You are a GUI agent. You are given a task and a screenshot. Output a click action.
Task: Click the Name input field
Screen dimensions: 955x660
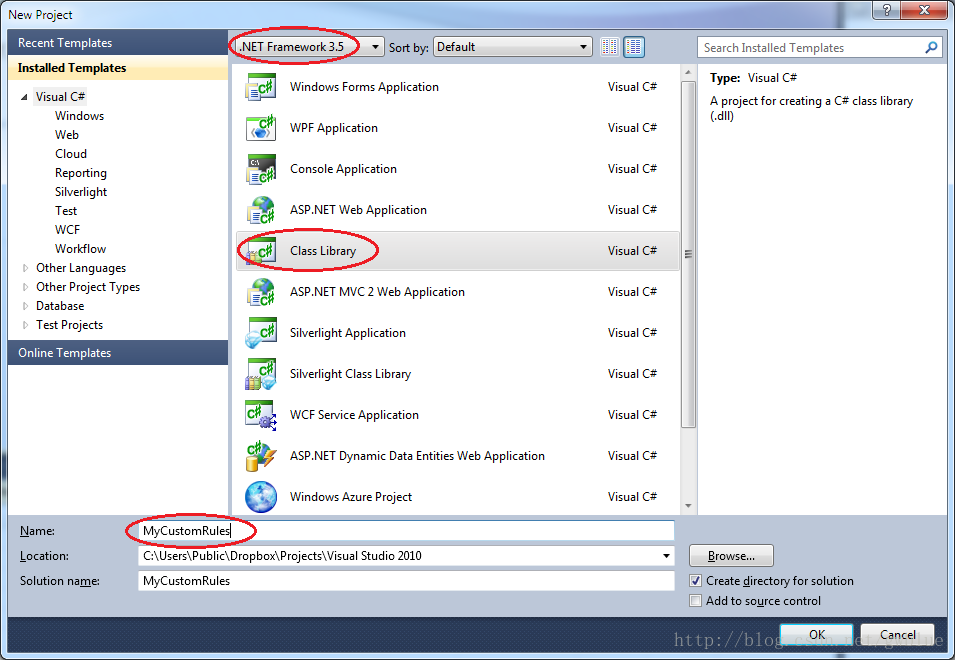(x=406, y=531)
